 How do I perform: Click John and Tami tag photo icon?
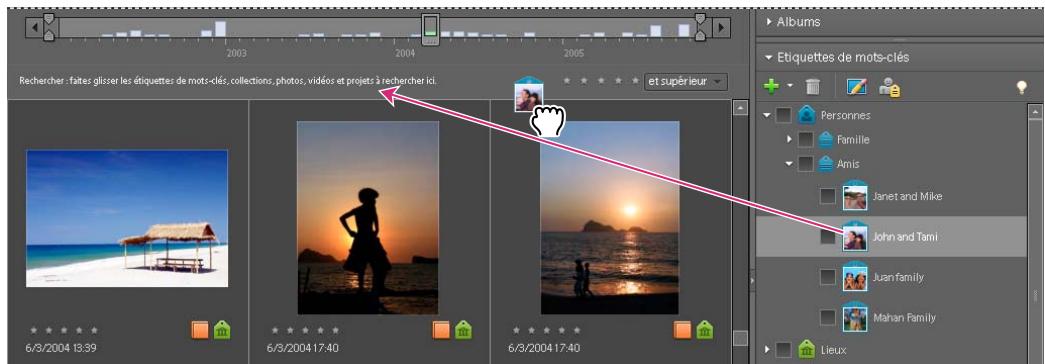854,236
